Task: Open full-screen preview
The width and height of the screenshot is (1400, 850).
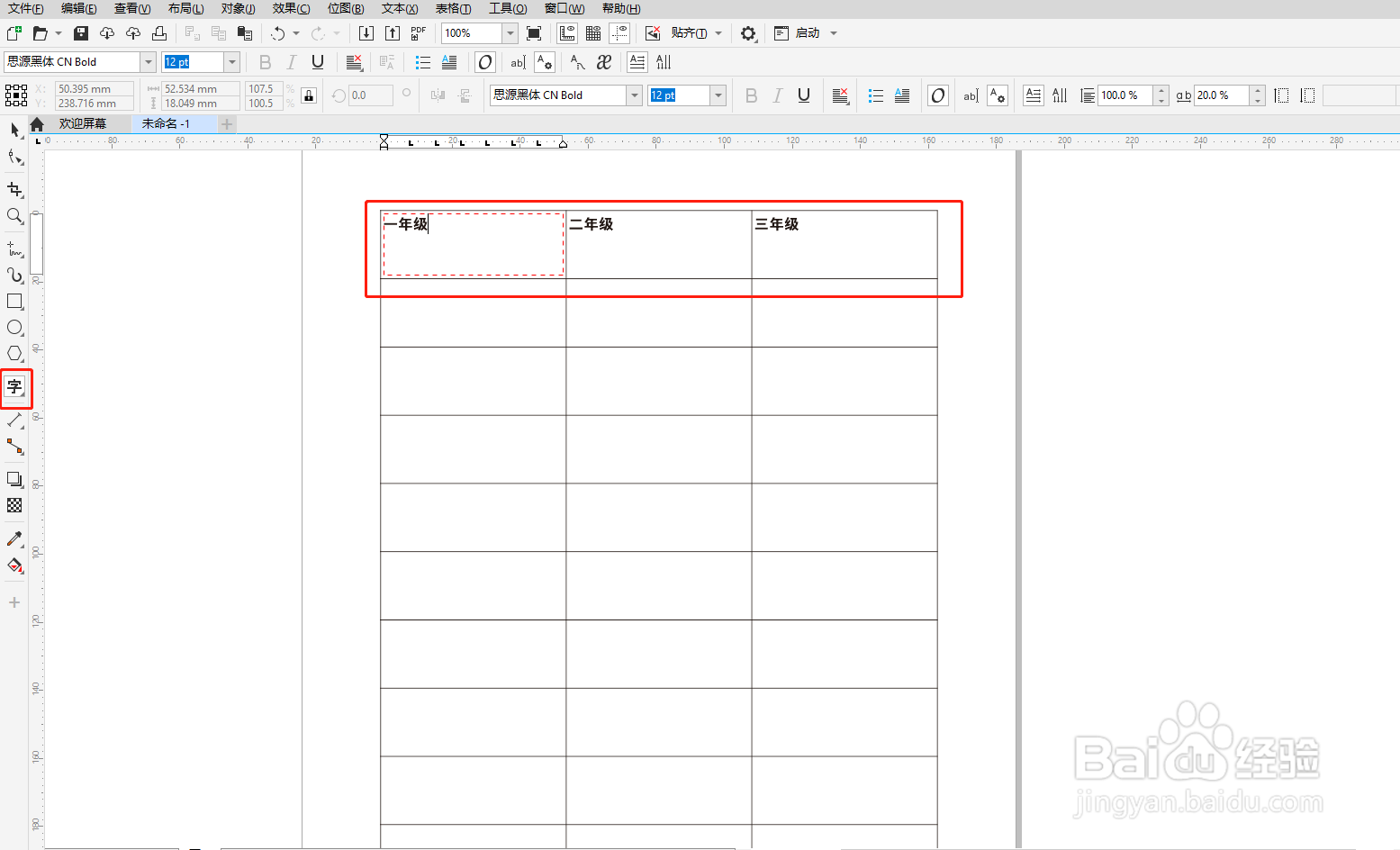Action: click(534, 33)
